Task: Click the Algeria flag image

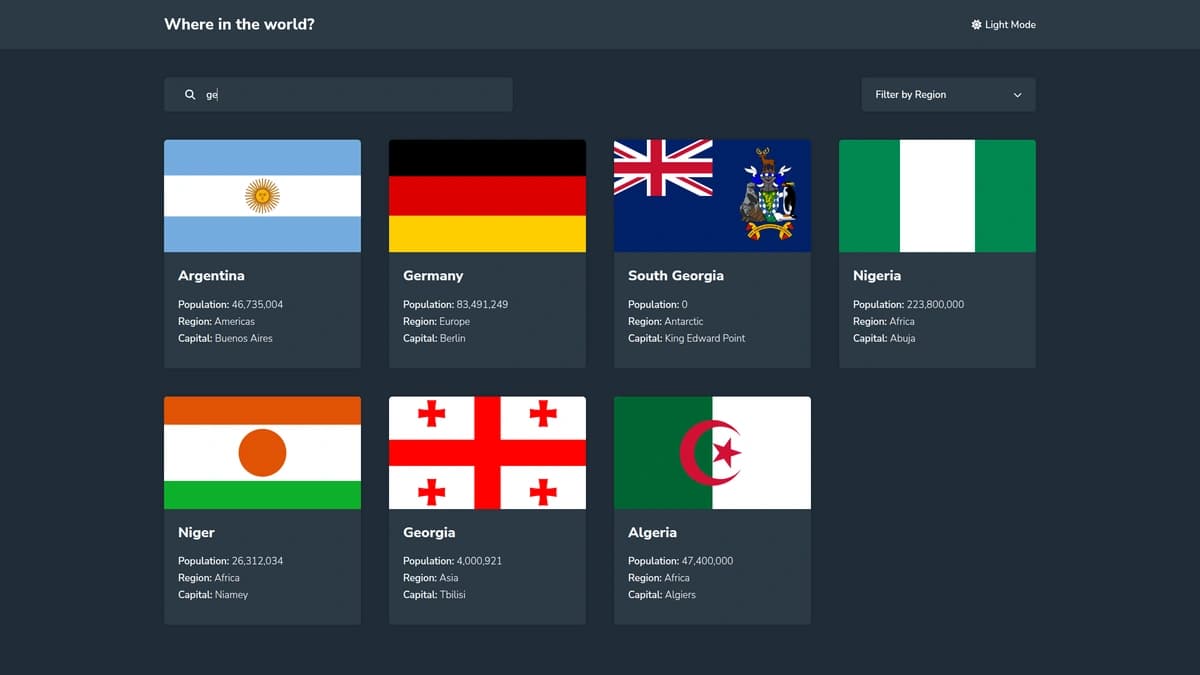Action: pos(712,452)
